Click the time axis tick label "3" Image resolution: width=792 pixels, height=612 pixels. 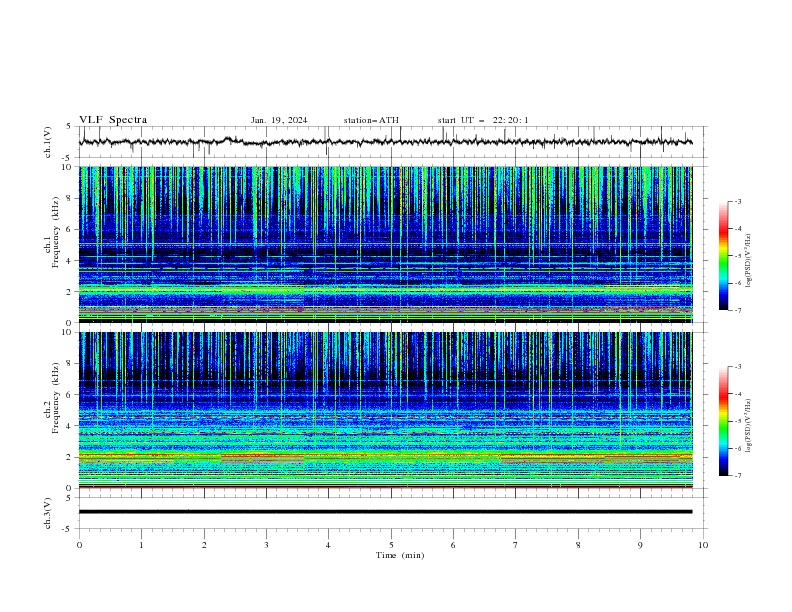click(x=266, y=545)
